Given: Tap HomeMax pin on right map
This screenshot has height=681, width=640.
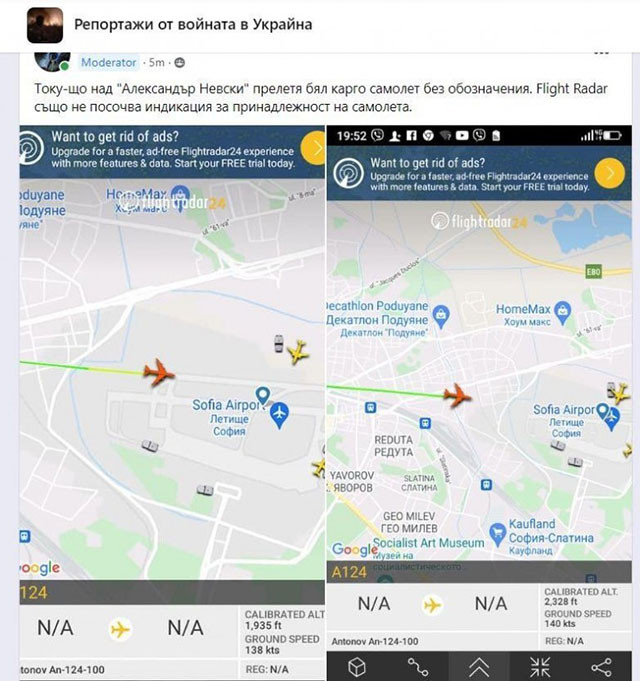Looking at the screenshot, I should coord(563,312).
